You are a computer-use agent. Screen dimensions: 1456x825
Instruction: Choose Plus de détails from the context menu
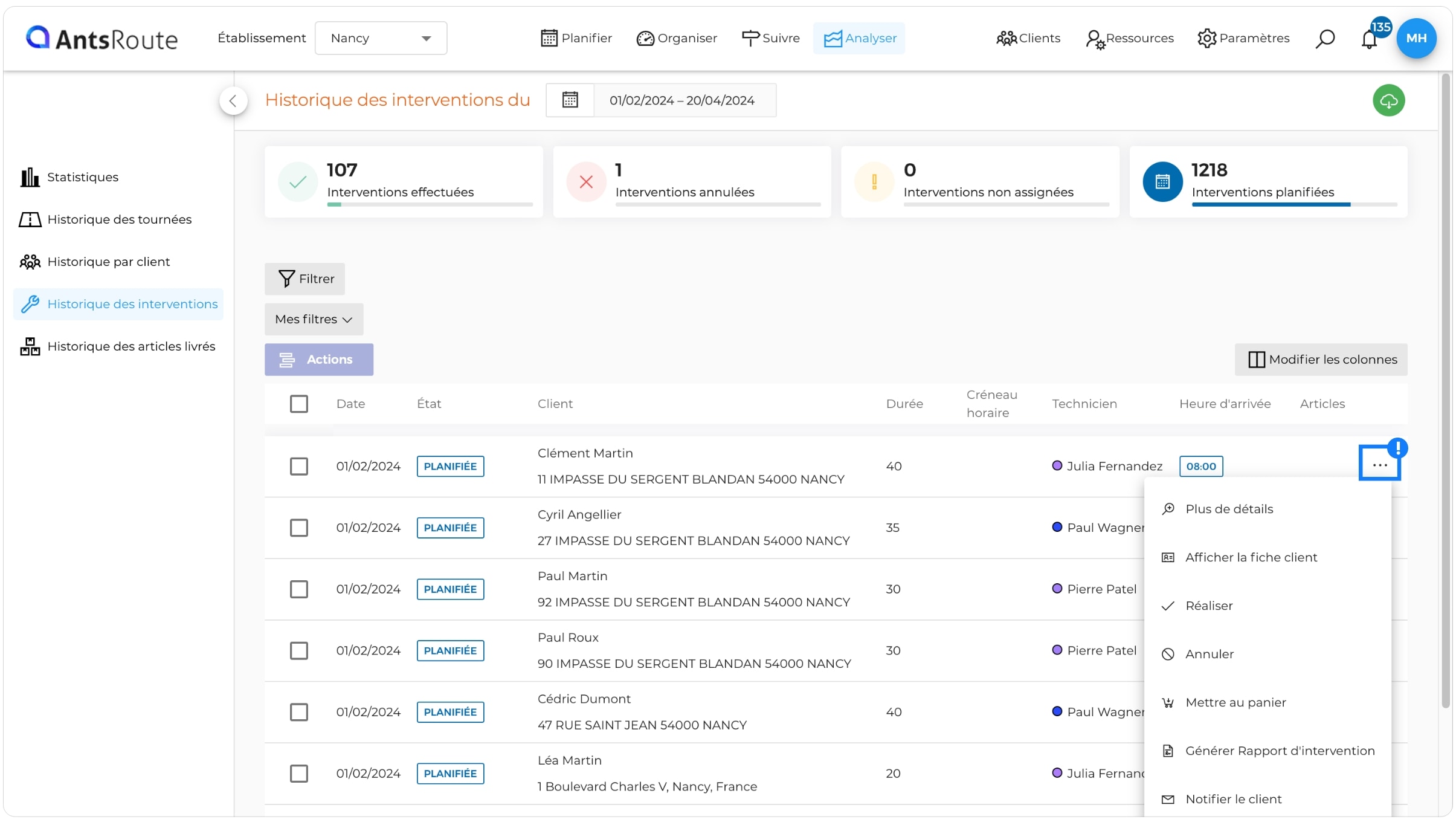pyautogui.click(x=1268, y=509)
